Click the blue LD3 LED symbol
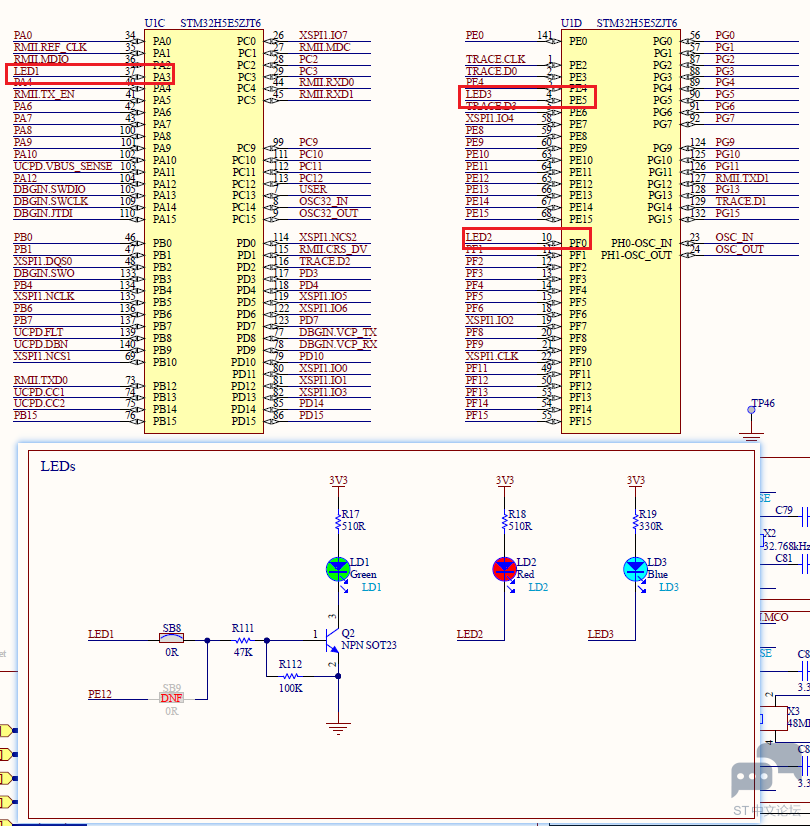The width and height of the screenshot is (810, 826). tap(635, 569)
